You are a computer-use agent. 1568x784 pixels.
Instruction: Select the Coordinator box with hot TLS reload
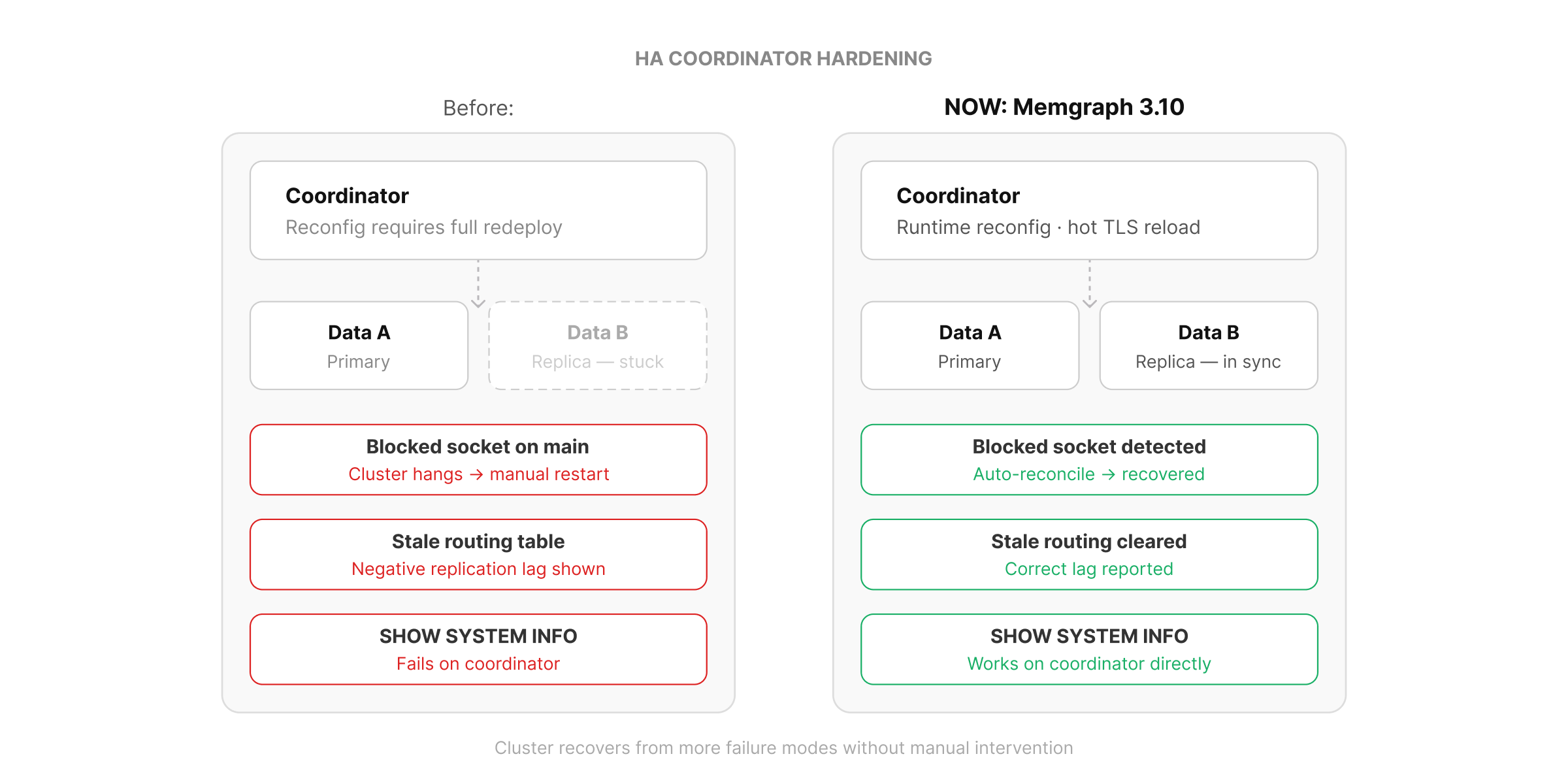[x=1089, y=210]
